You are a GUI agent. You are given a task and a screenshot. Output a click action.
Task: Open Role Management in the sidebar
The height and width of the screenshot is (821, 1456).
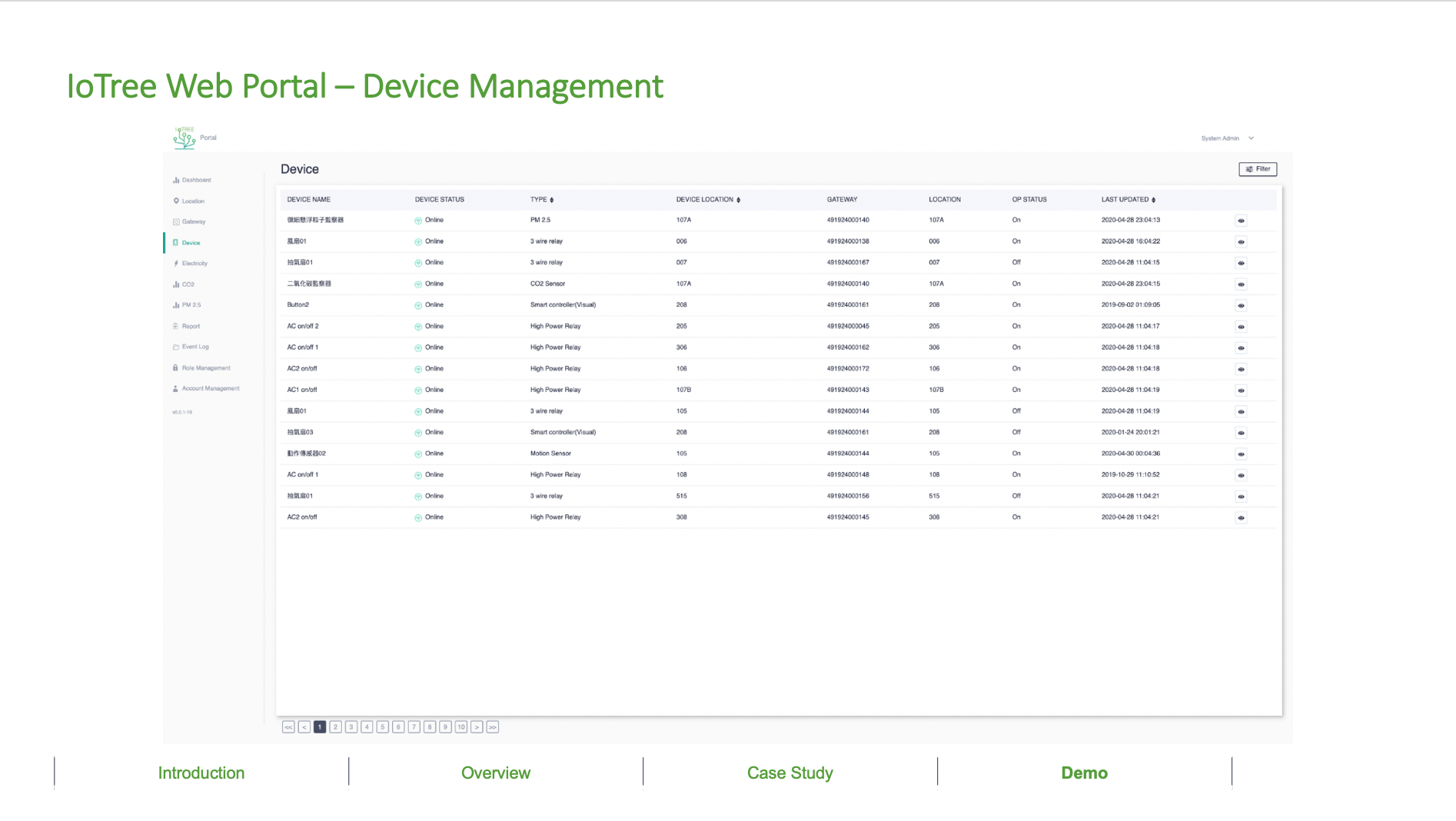point(202,368)
